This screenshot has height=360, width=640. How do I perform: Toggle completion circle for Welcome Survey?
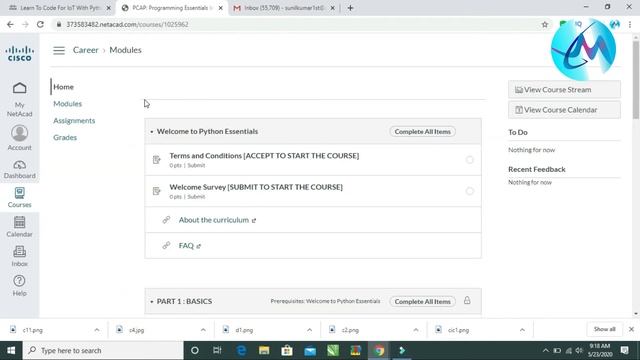click(470, 191)
